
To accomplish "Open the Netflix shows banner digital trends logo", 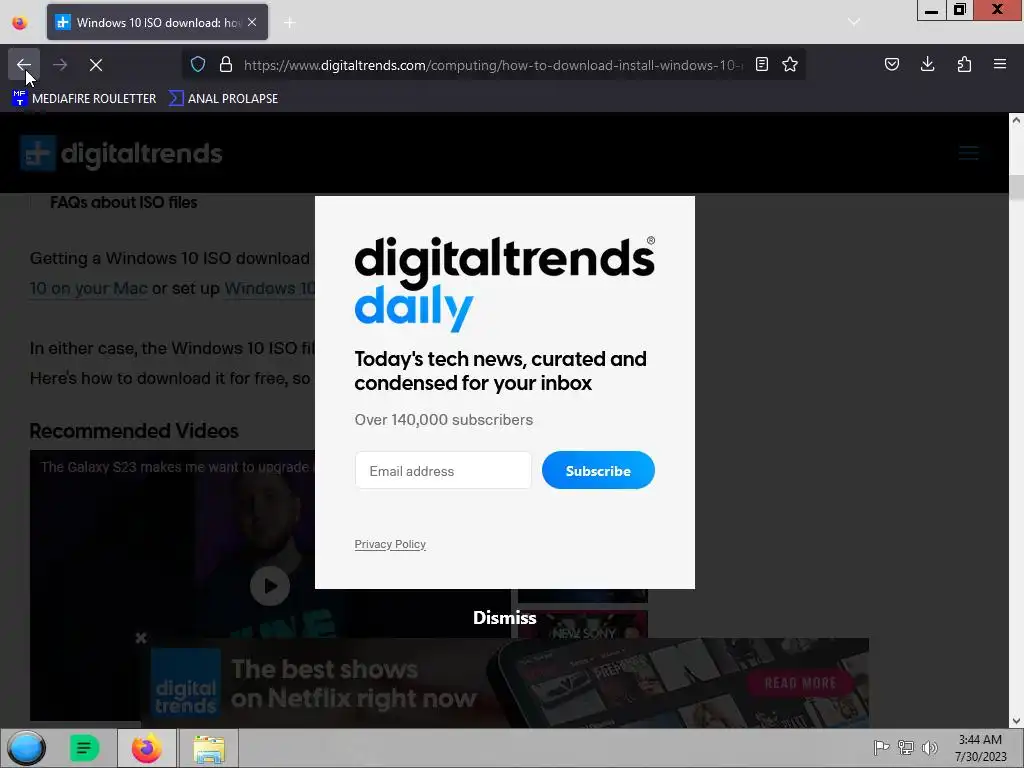I will 185,683.
